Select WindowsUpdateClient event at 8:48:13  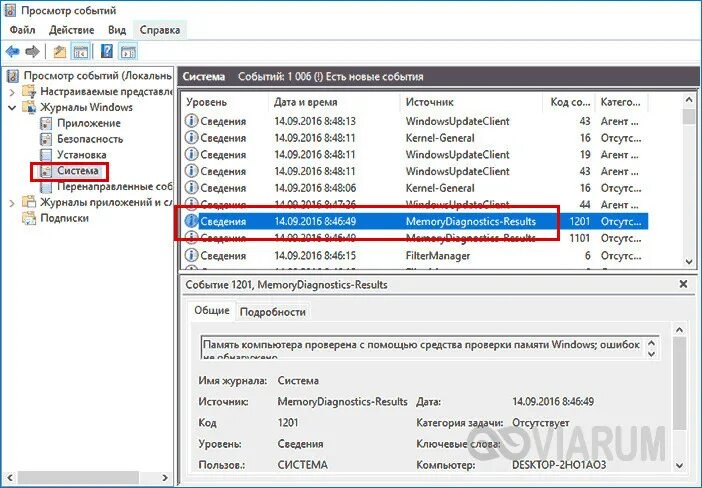point(415,121)
